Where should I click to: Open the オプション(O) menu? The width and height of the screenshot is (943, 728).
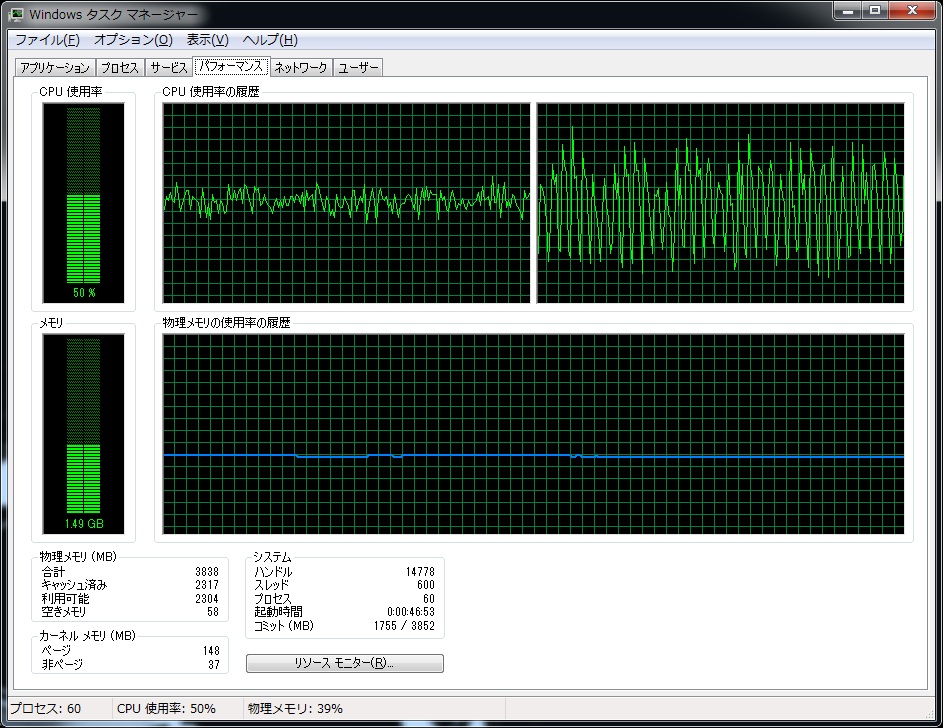pos(133,40)
